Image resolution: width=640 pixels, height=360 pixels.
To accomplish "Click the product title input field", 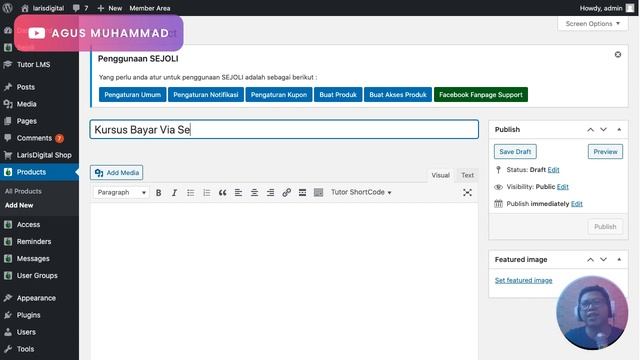I will tap(284, 129).
